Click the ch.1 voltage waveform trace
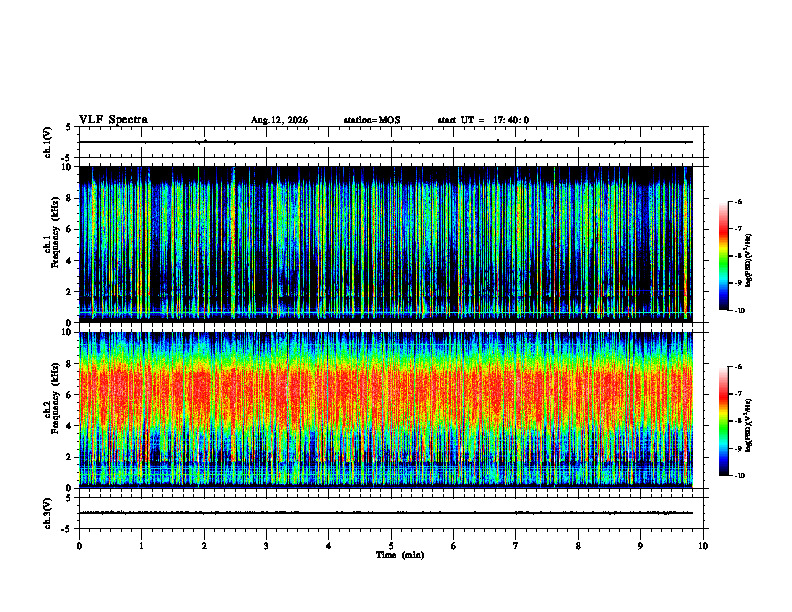The height and width of the screenshot is (612, 792). coord(386,142)
